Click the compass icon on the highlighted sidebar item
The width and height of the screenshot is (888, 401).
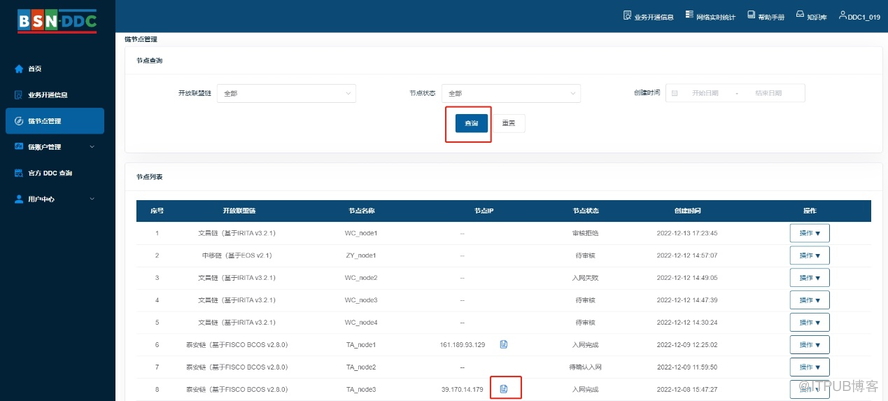click(19, 121)
